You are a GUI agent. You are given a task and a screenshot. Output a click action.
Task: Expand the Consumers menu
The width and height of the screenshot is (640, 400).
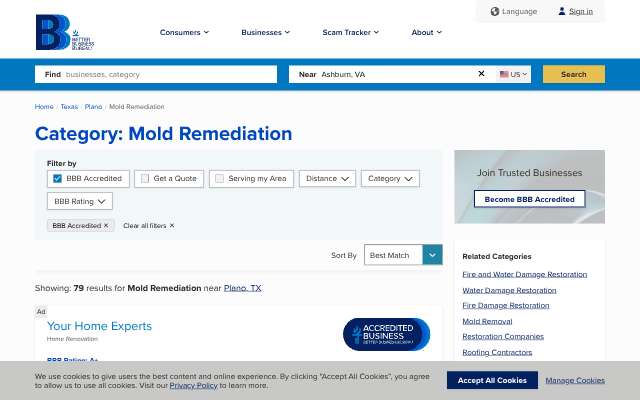coord(184,32)
